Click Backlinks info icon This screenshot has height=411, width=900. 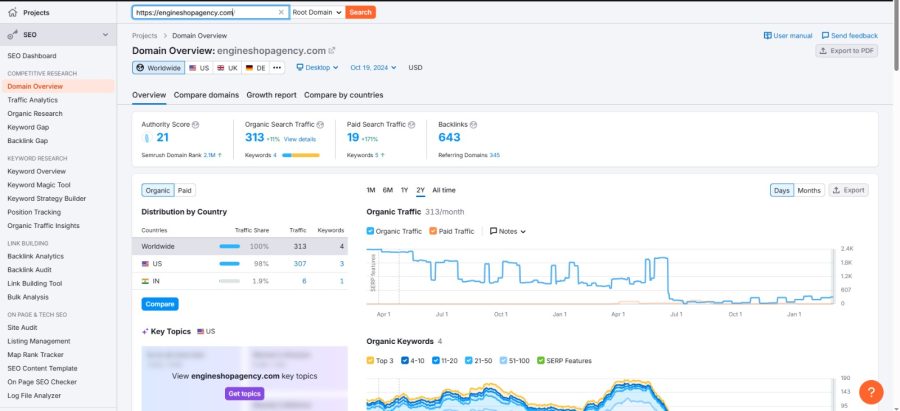pos(474,125)
